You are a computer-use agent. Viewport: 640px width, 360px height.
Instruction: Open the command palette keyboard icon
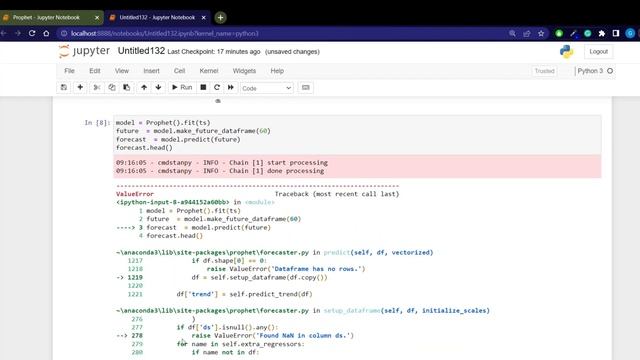(306, 87)
